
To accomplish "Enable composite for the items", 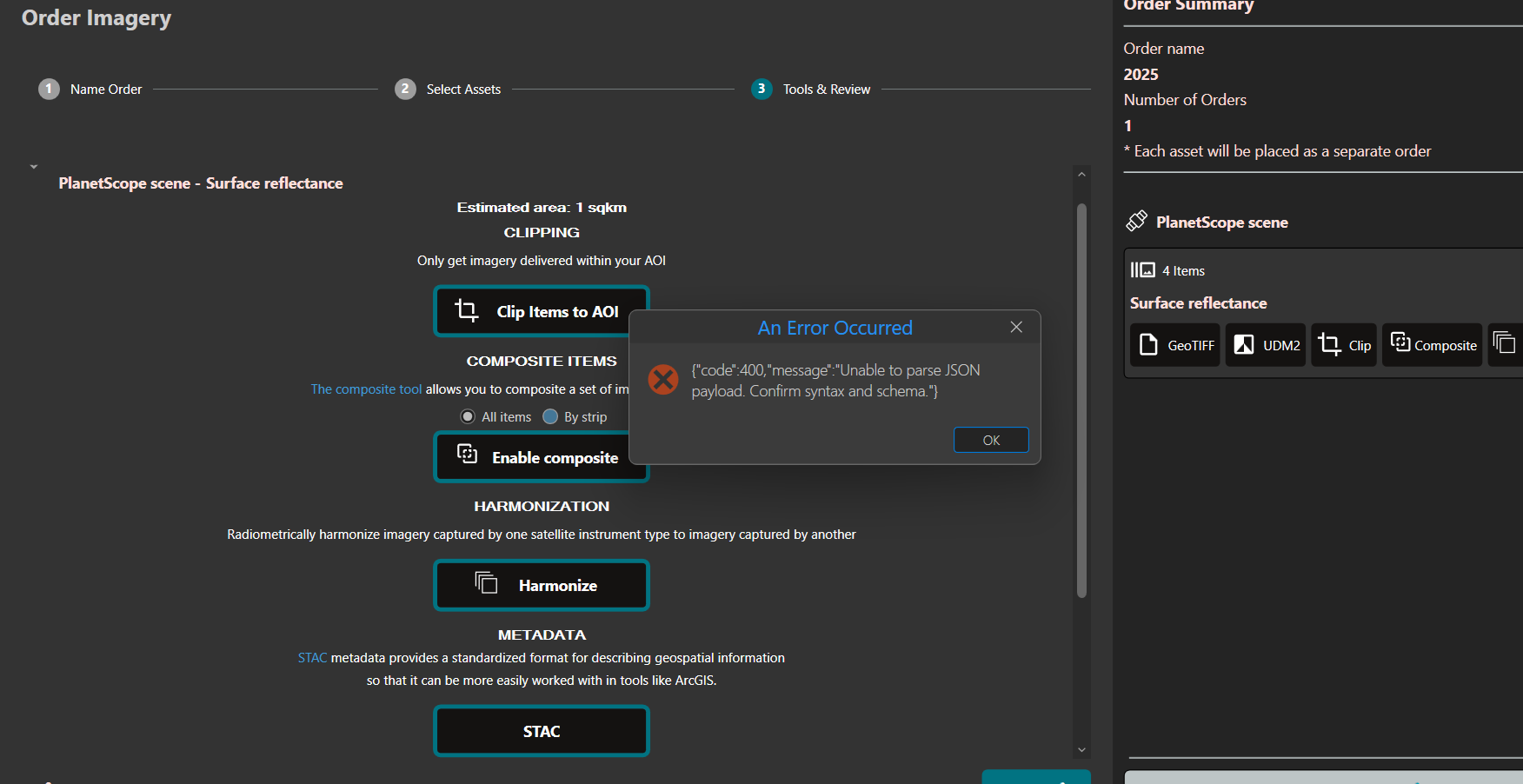I will coord(541,457).
